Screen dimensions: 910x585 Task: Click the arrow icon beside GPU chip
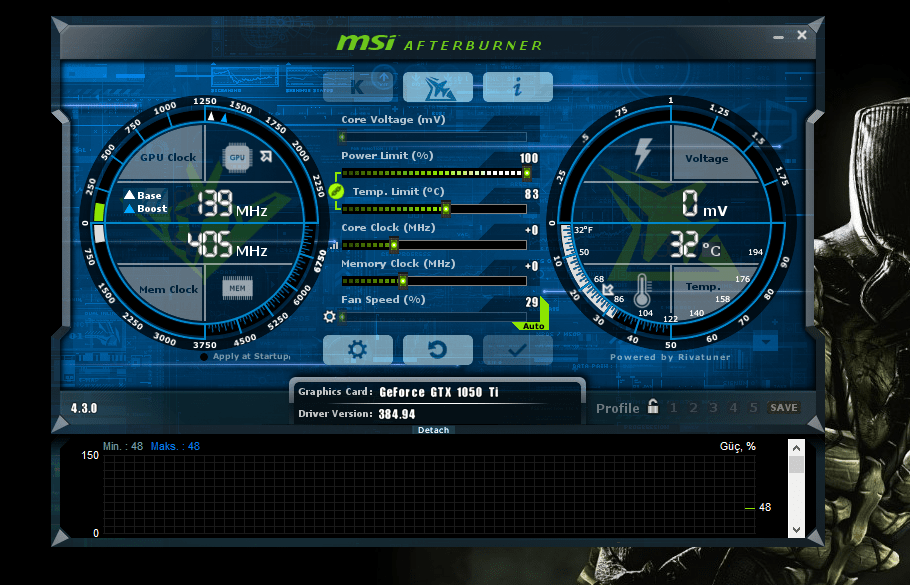(x=266, y=156)
